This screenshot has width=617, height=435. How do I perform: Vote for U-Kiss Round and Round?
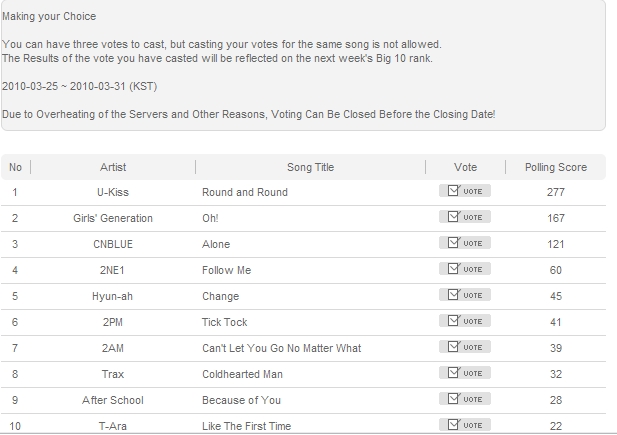click(x=465, y=191)
